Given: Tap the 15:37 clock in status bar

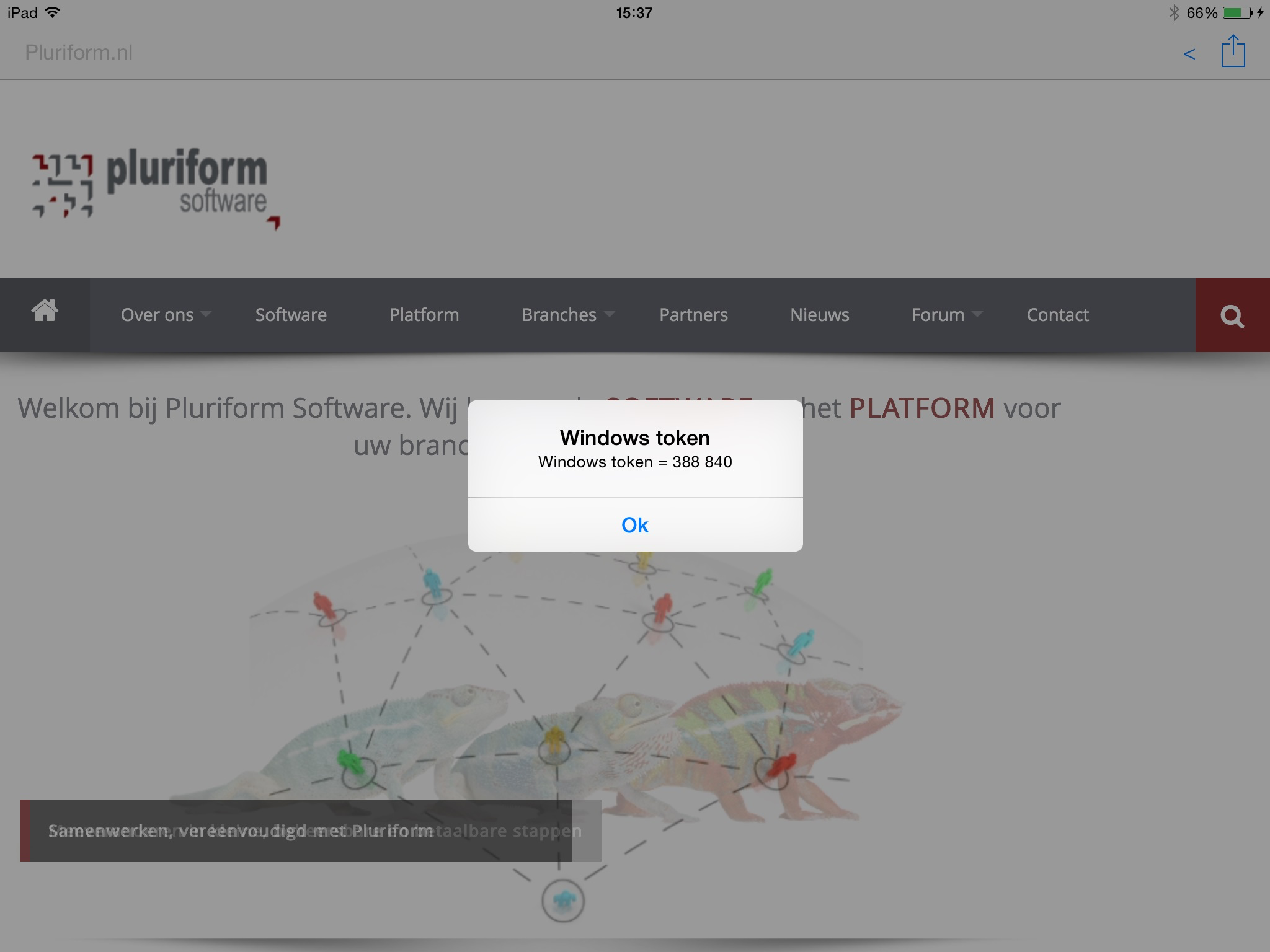Looking at the screenshot, I should 634,12.
